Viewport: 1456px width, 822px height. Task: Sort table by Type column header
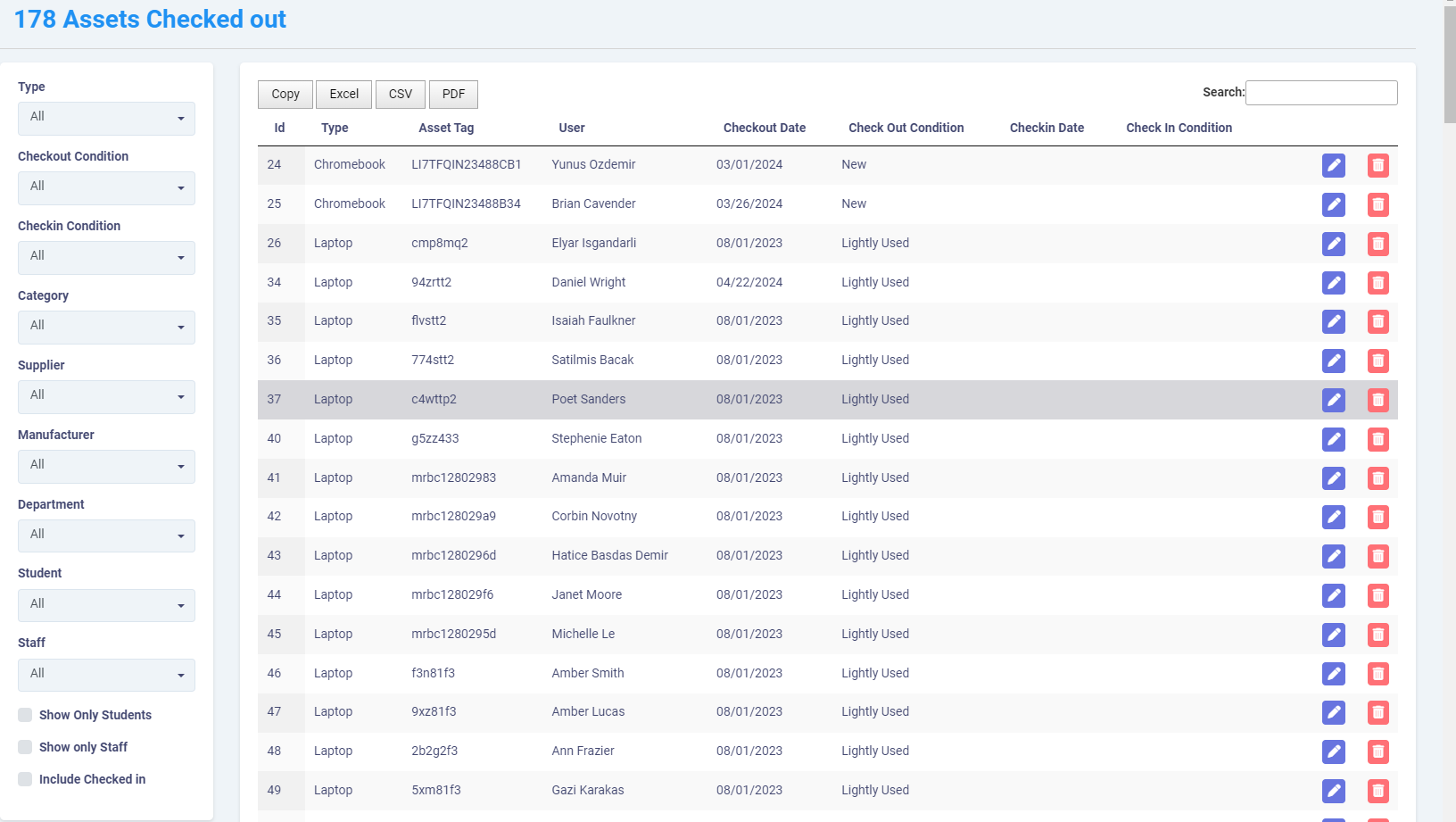pyautogui.click(x=335, y=128)
